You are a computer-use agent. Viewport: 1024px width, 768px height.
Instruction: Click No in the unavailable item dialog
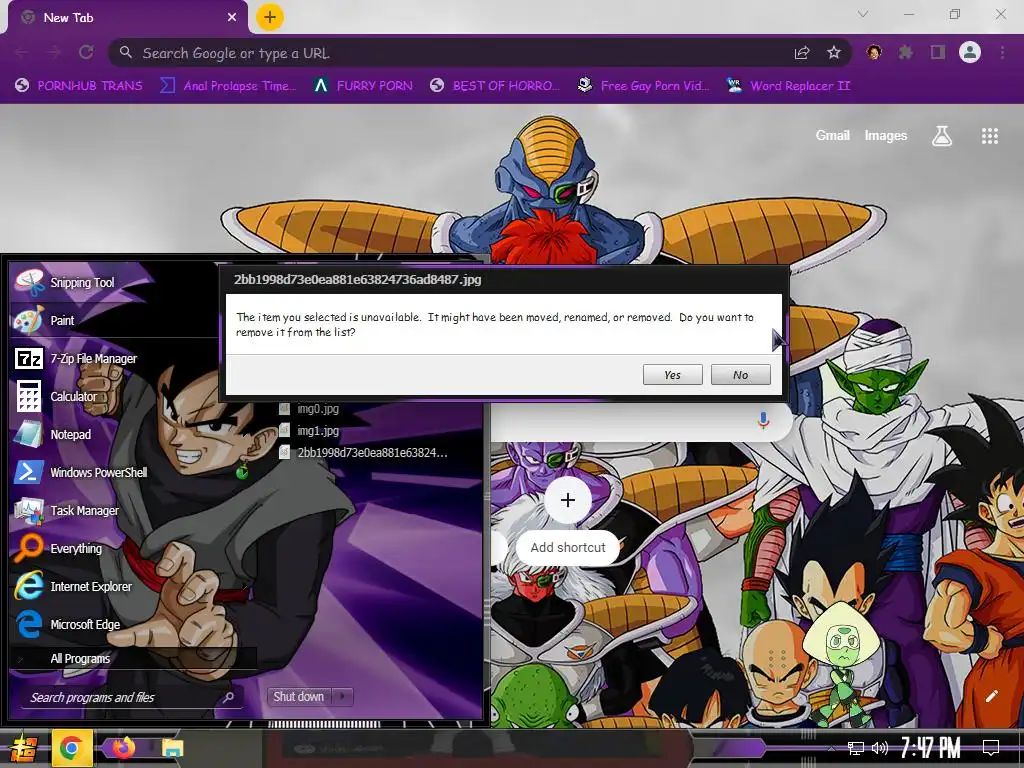[741, 375]
